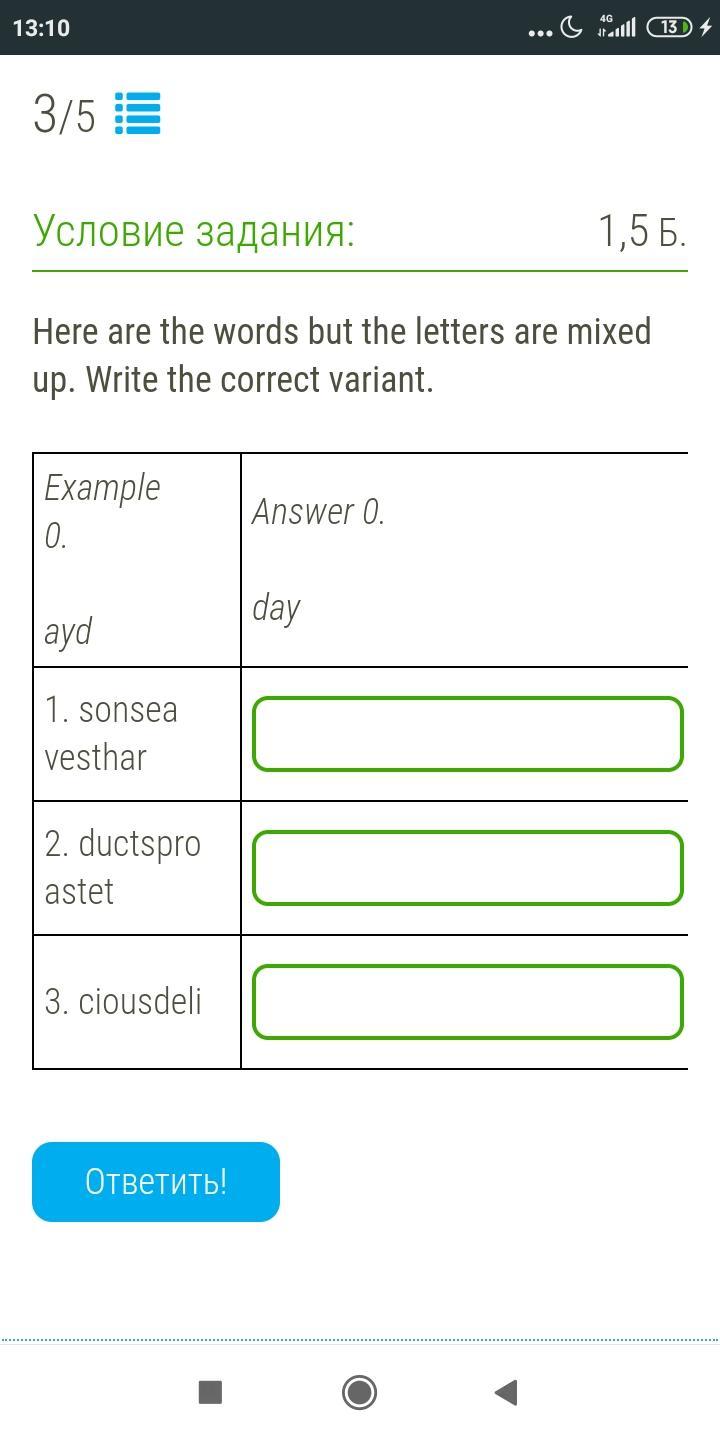
Task: Tap the Условие задания heading
Action: point(194,231)
